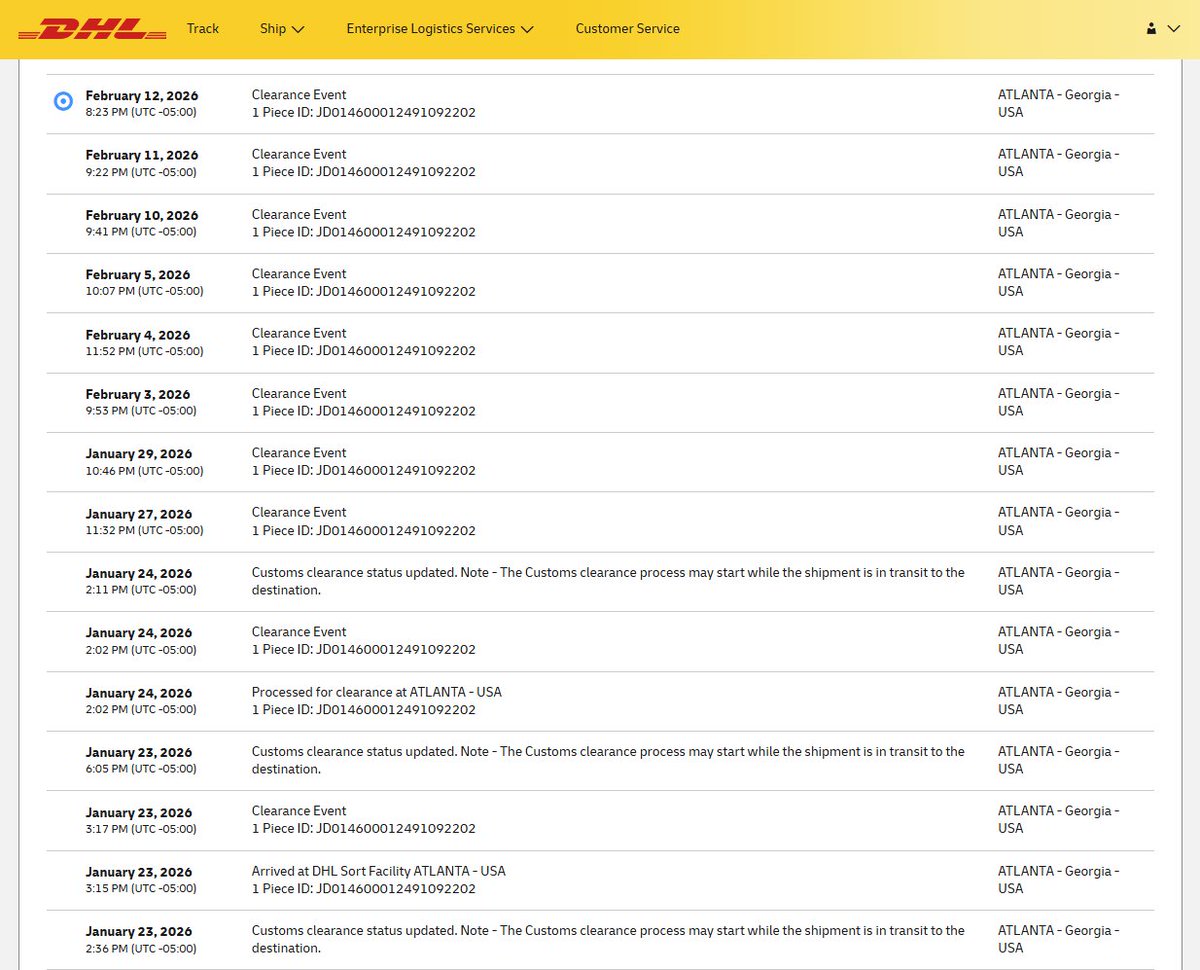
Task: Click Clearance Event text for January 27
Action: tap(299, 512)
